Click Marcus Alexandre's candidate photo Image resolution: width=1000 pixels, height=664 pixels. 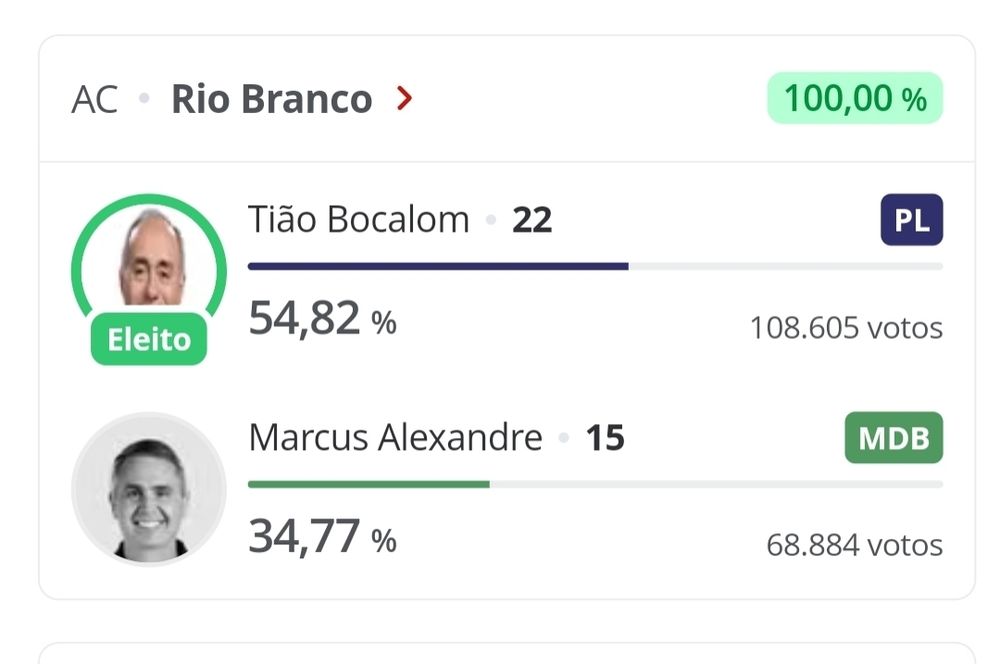pyautogui.click(x=149, y=489)
